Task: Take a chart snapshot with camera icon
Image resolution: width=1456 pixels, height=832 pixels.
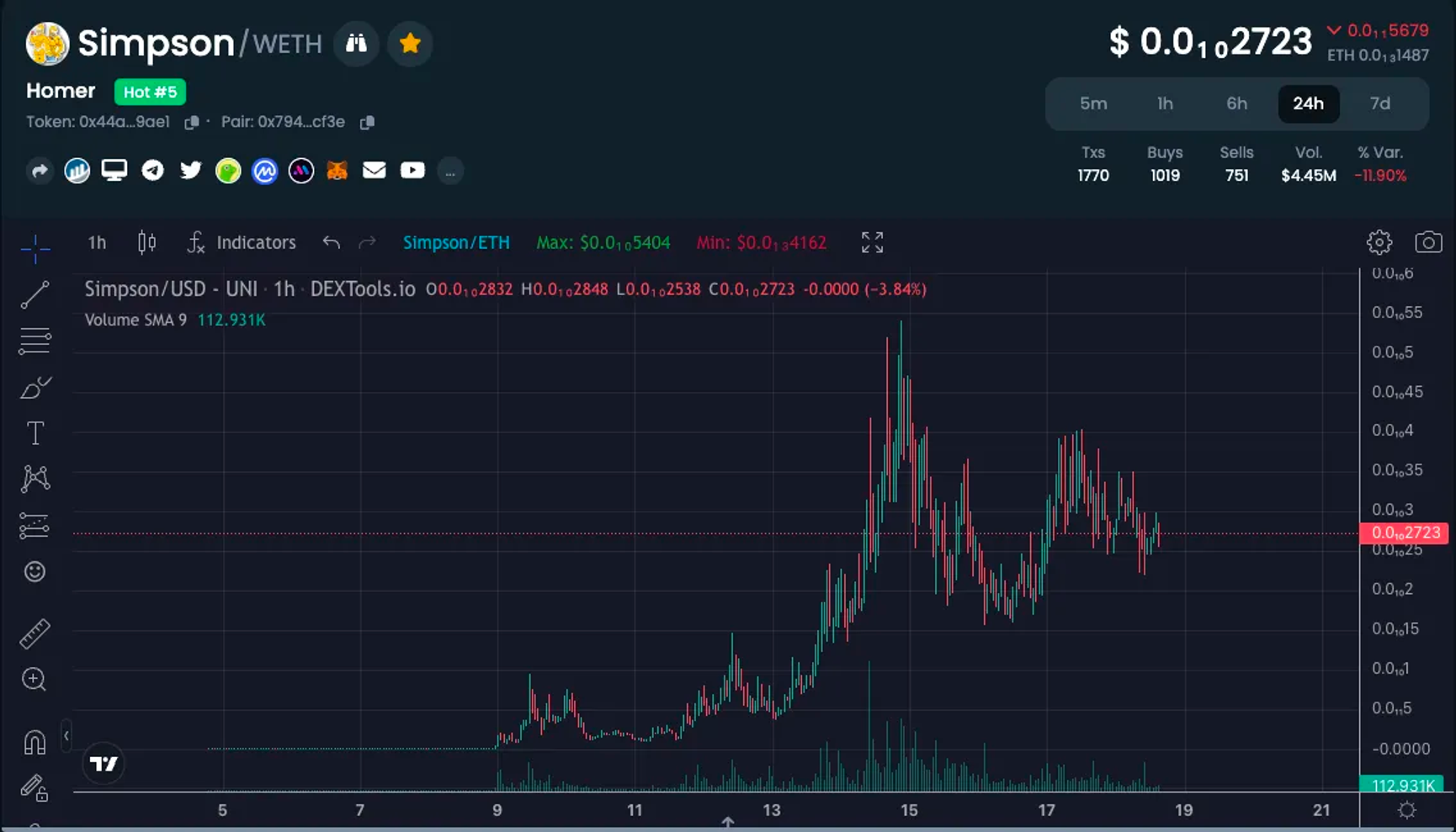Action: (x=1428, y=242)
